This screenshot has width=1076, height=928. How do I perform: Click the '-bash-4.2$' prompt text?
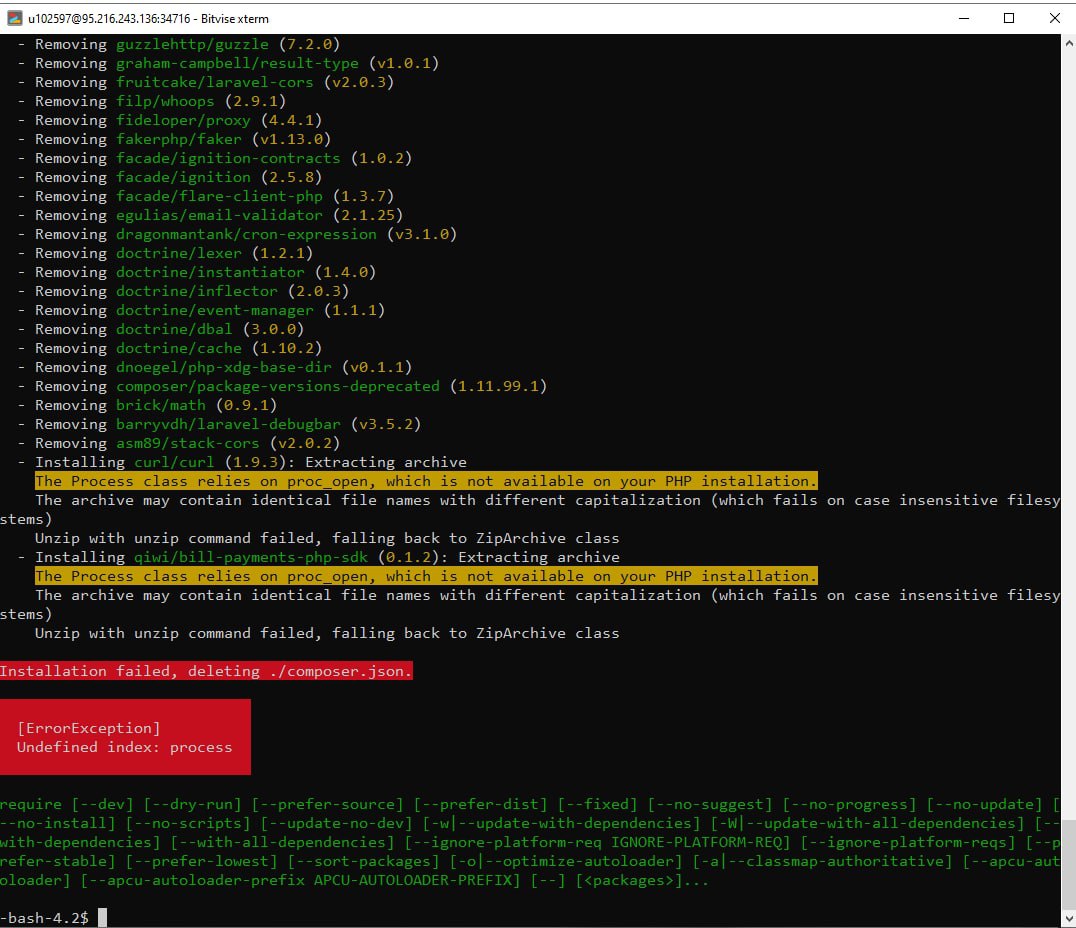click(45, 918)
